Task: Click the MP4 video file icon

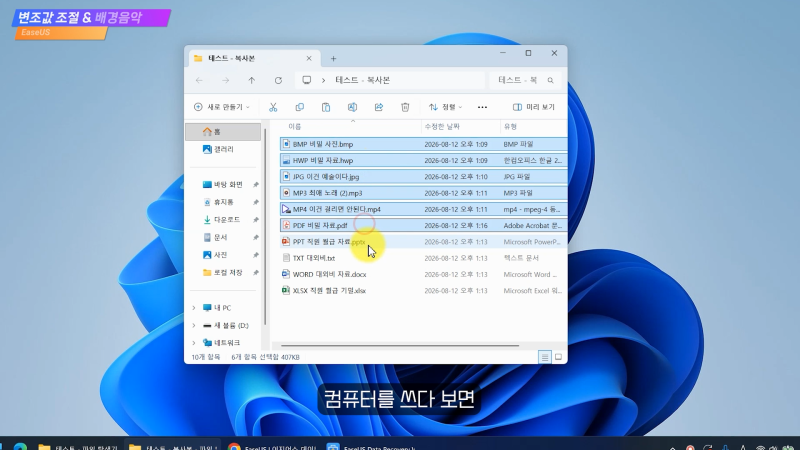Action: click(x=286, y=209)
